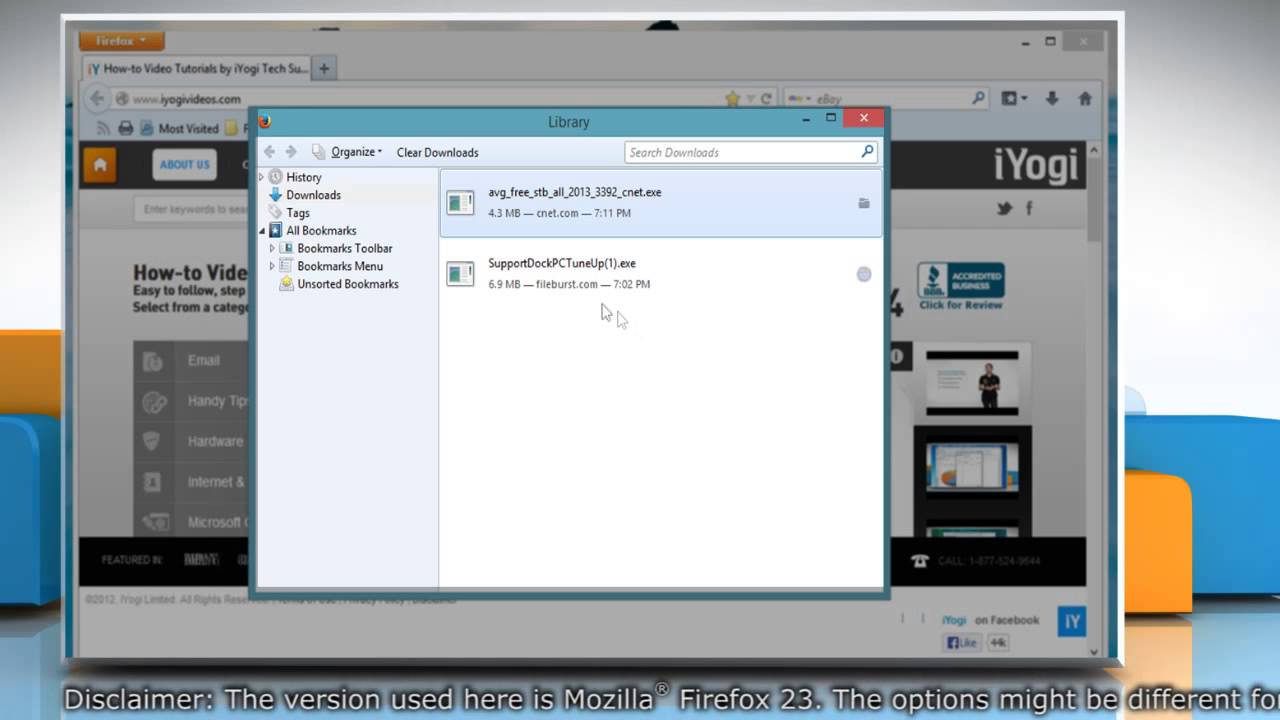This screenshot has height=720, width=1280.
Task: Click the round icon beside SupportDockPCTuneUp
Action: coord(864,274)
